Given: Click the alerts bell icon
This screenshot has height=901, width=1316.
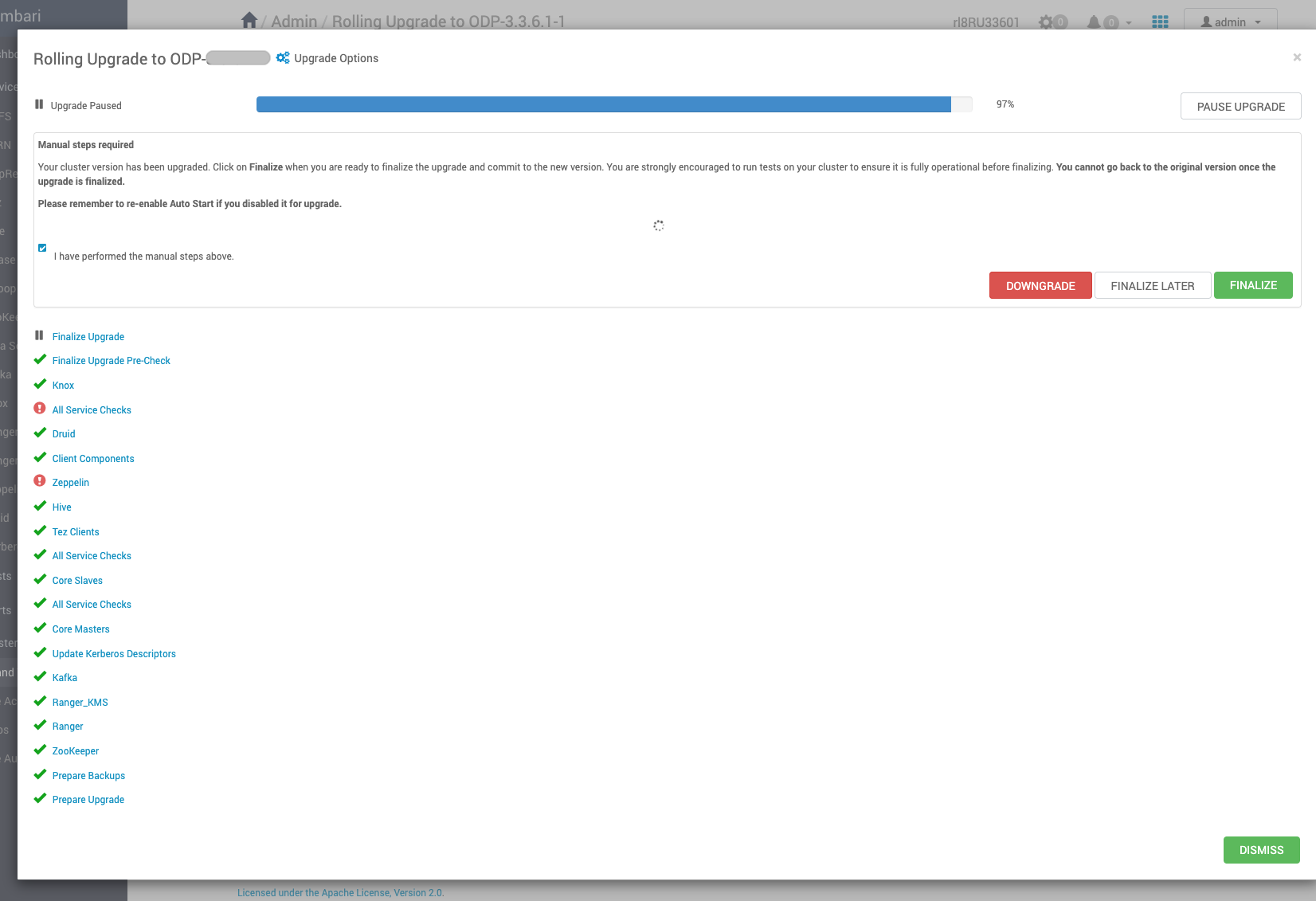Looking at the screenshot, I should 1094,22.
